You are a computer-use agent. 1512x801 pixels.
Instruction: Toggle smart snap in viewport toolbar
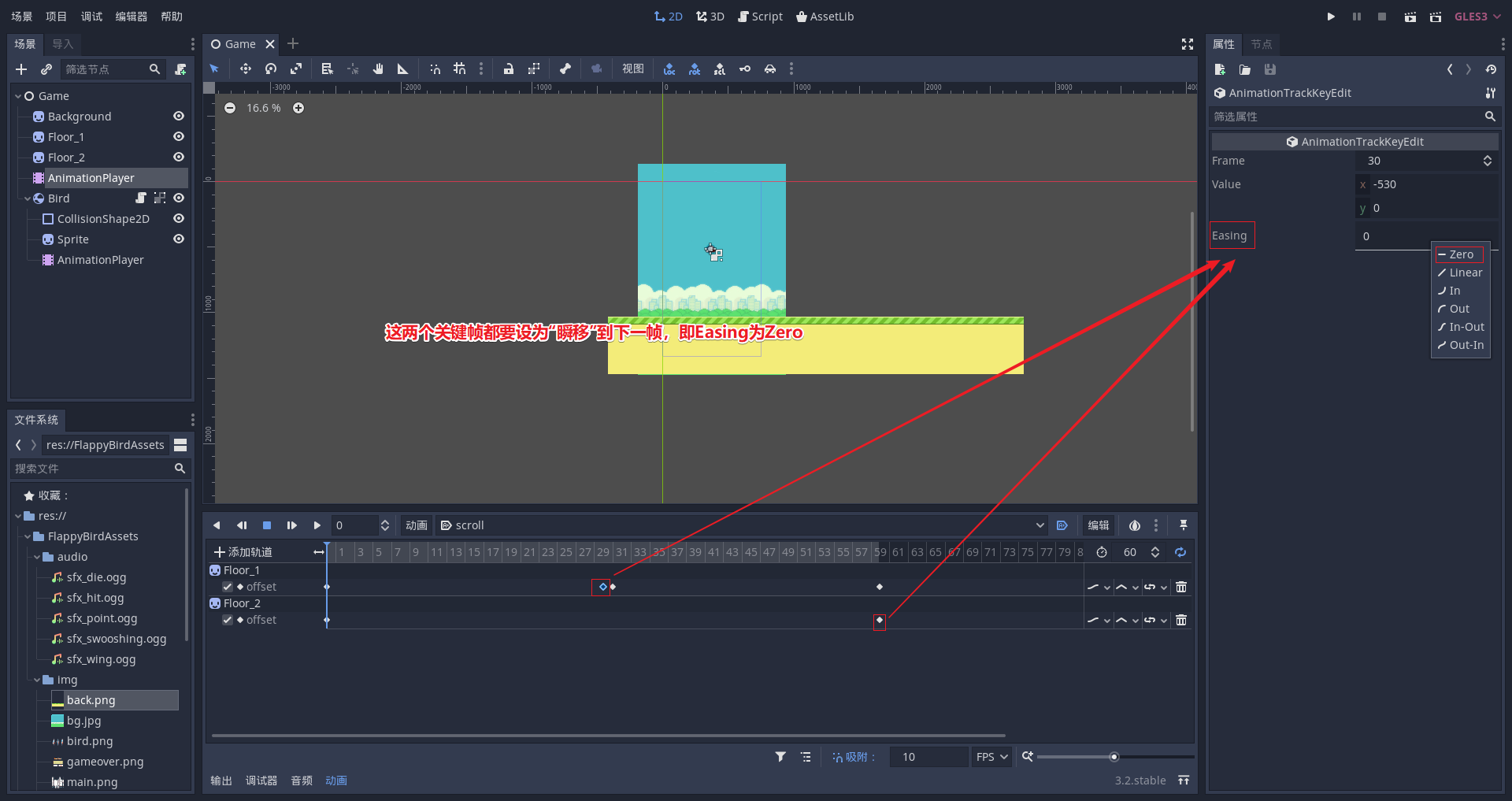435,69
